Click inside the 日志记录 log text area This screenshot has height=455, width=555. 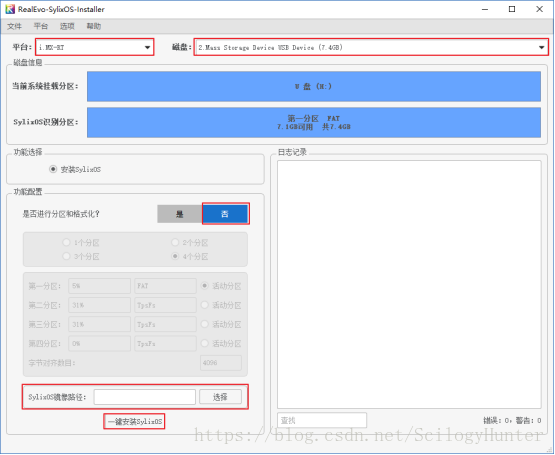(409, 284)
